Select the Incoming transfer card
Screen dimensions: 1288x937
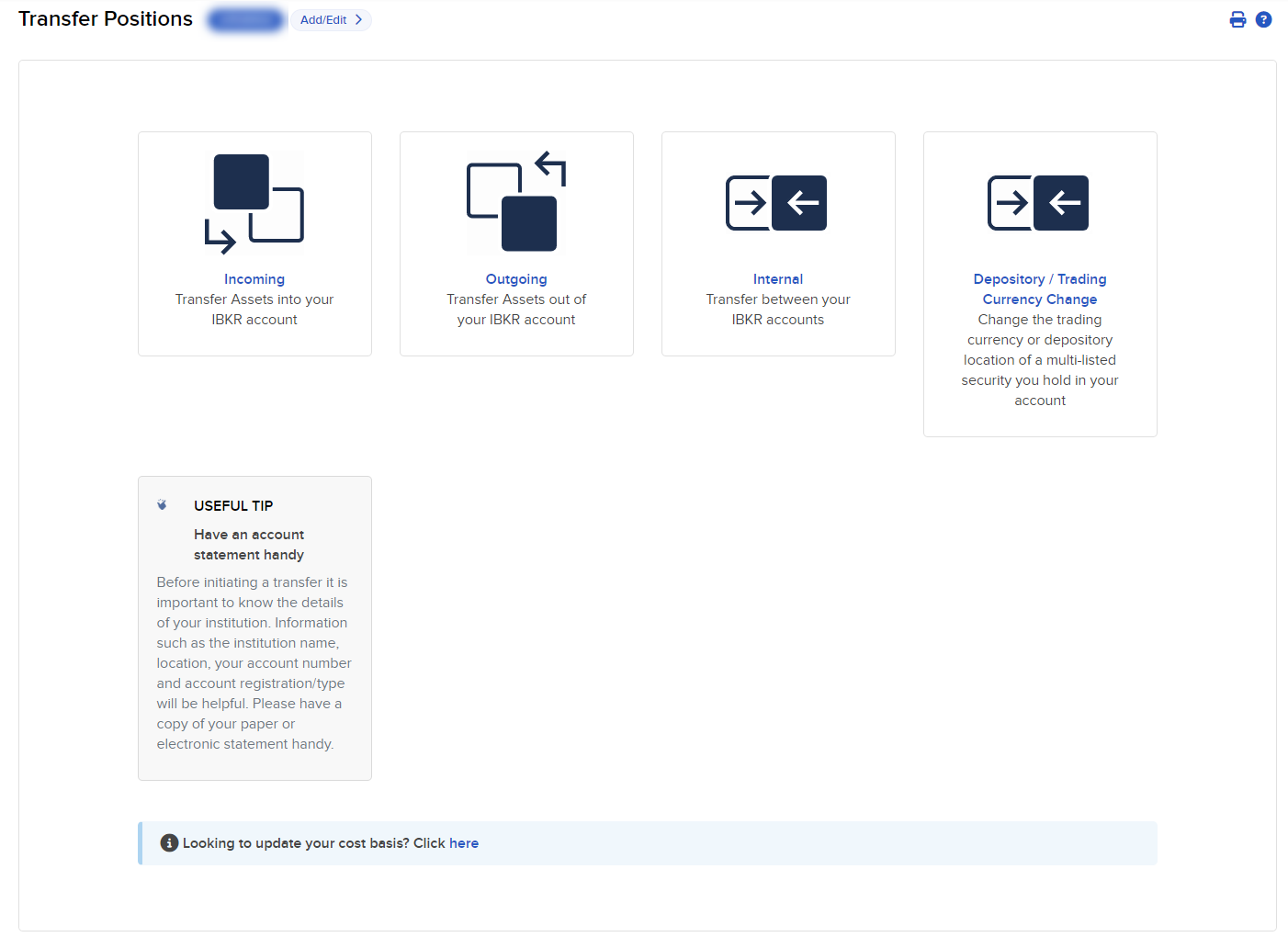(x=254, y=243)
